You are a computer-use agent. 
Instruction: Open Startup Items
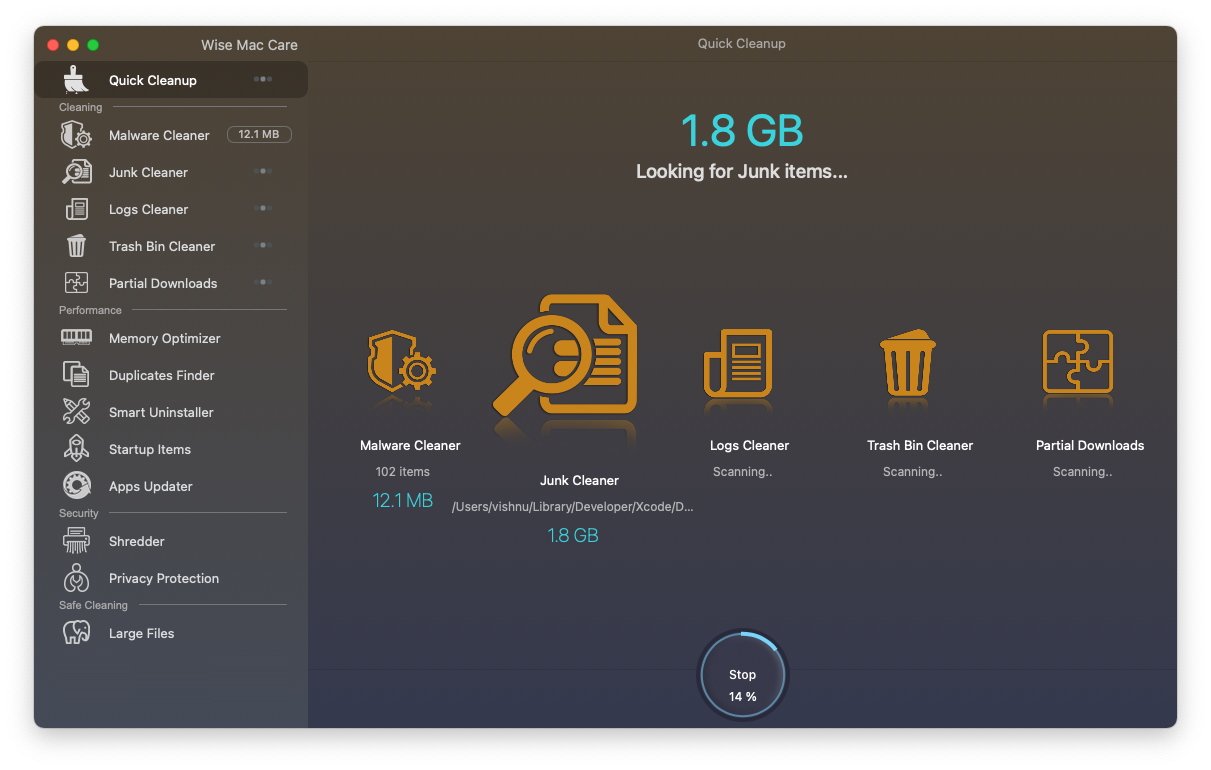[171, 449]
